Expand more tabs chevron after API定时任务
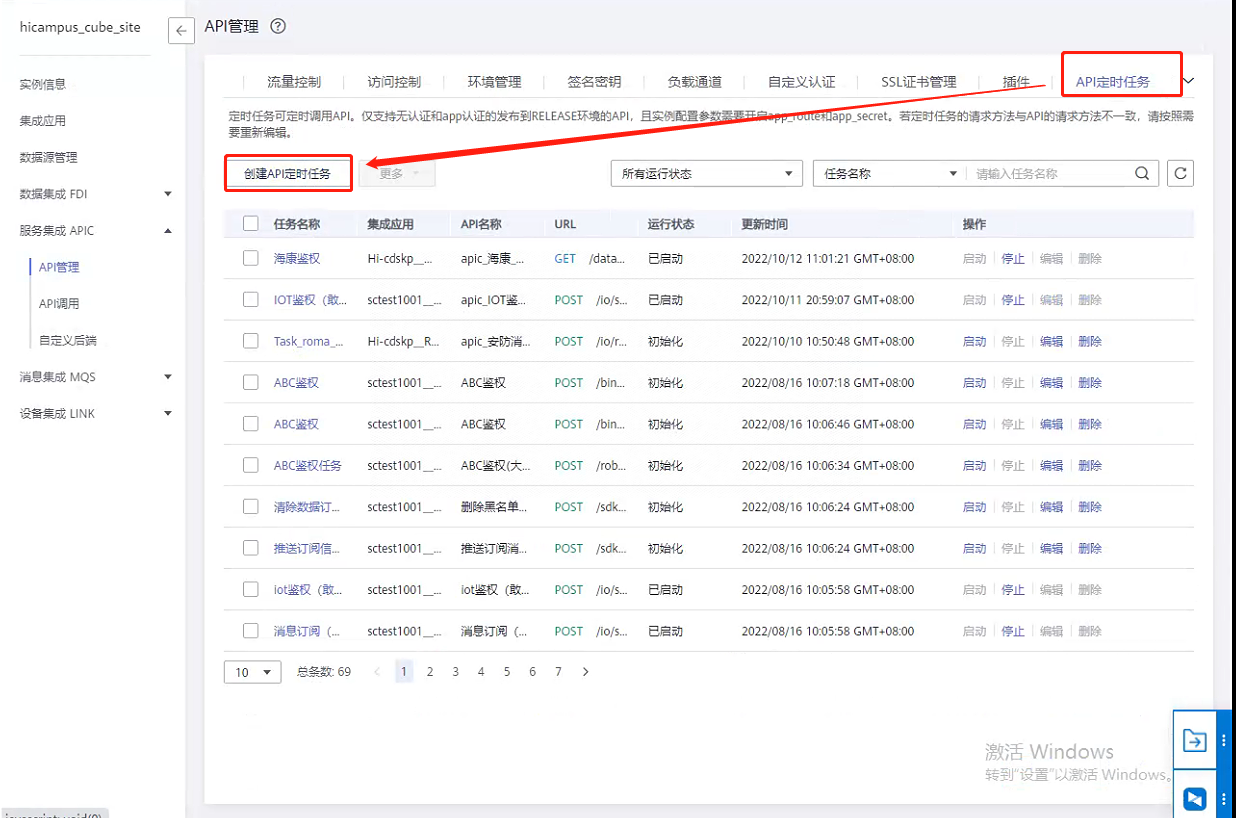 [1189, 81]
